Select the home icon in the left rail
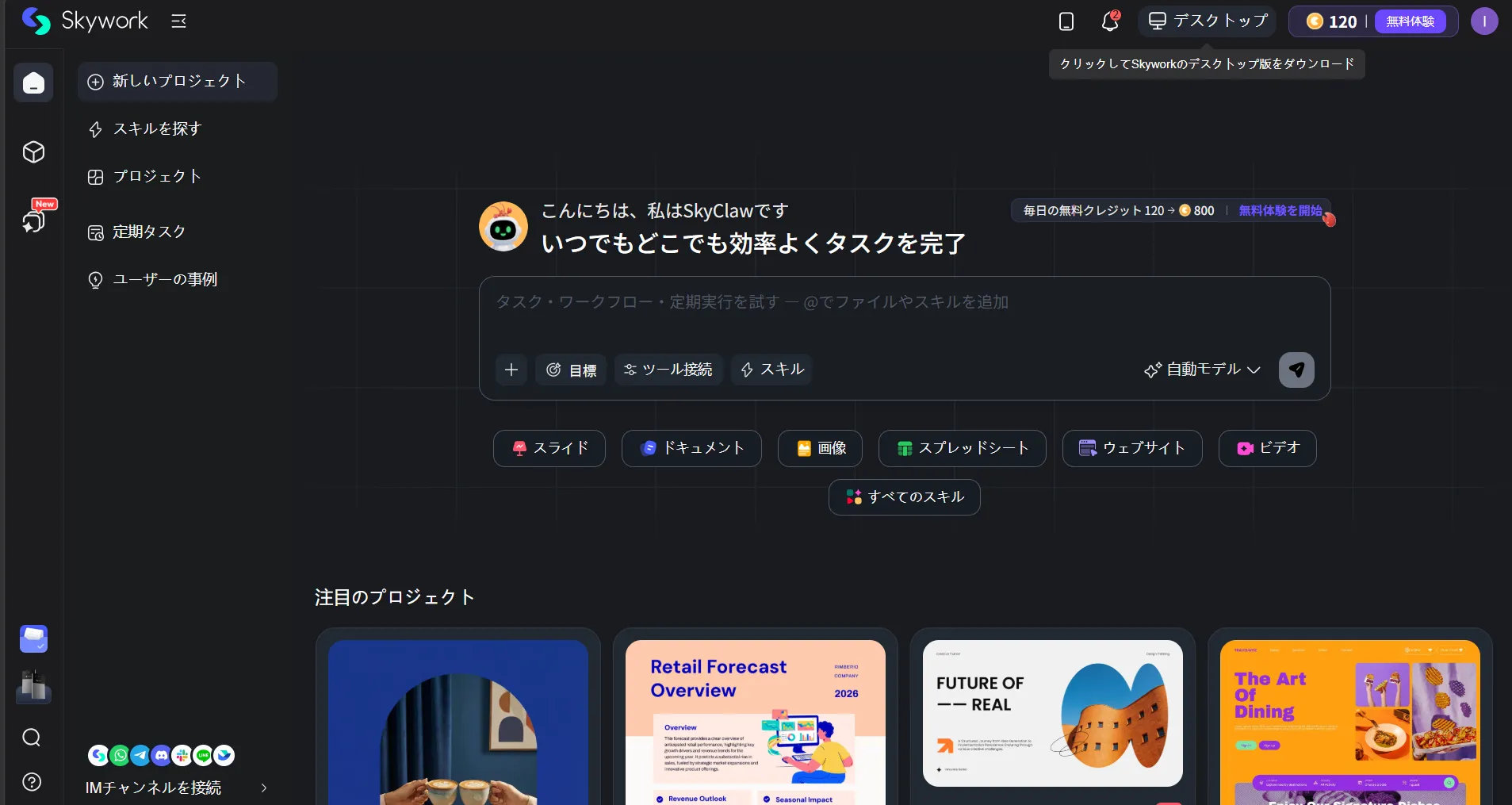Image resolution: width=1512 pixels, height=805 pixels. (33, 82)
